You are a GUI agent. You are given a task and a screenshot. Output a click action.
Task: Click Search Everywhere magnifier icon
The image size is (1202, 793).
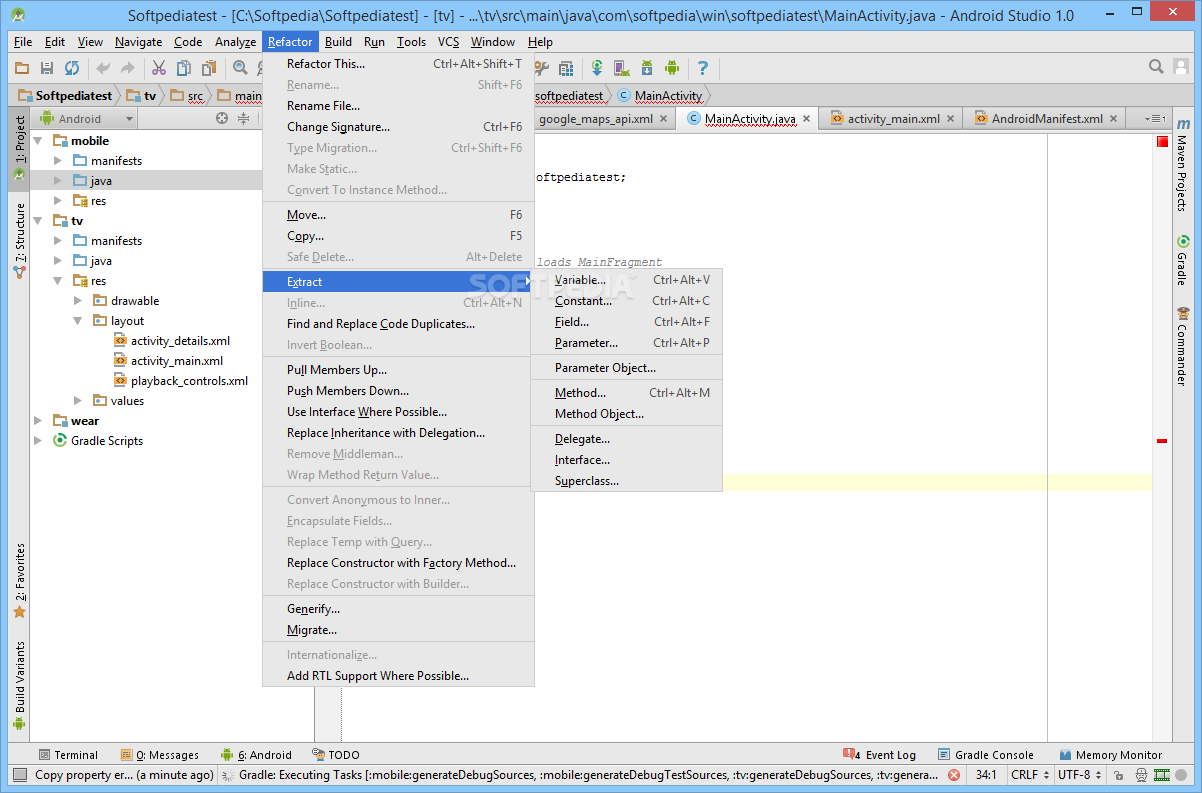pos(1156,67)
